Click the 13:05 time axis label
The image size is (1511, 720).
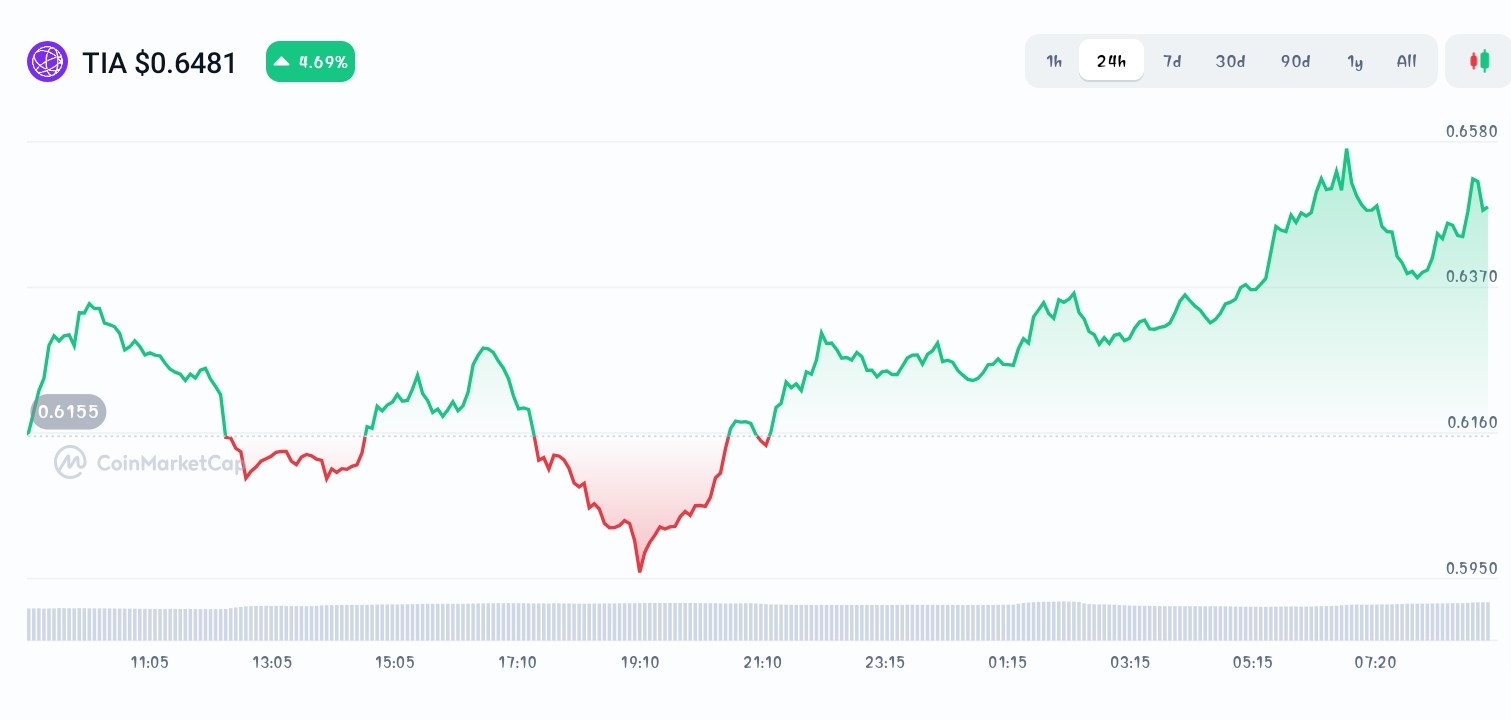[272, 662]
